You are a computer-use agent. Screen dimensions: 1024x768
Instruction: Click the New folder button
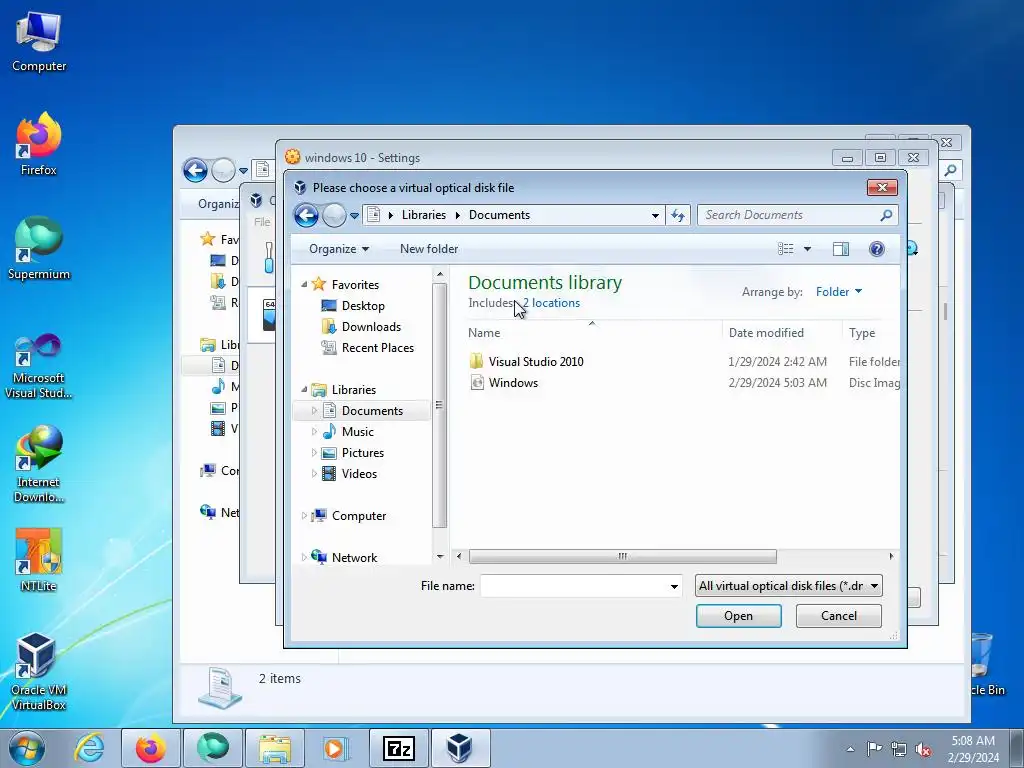point(429,249)
